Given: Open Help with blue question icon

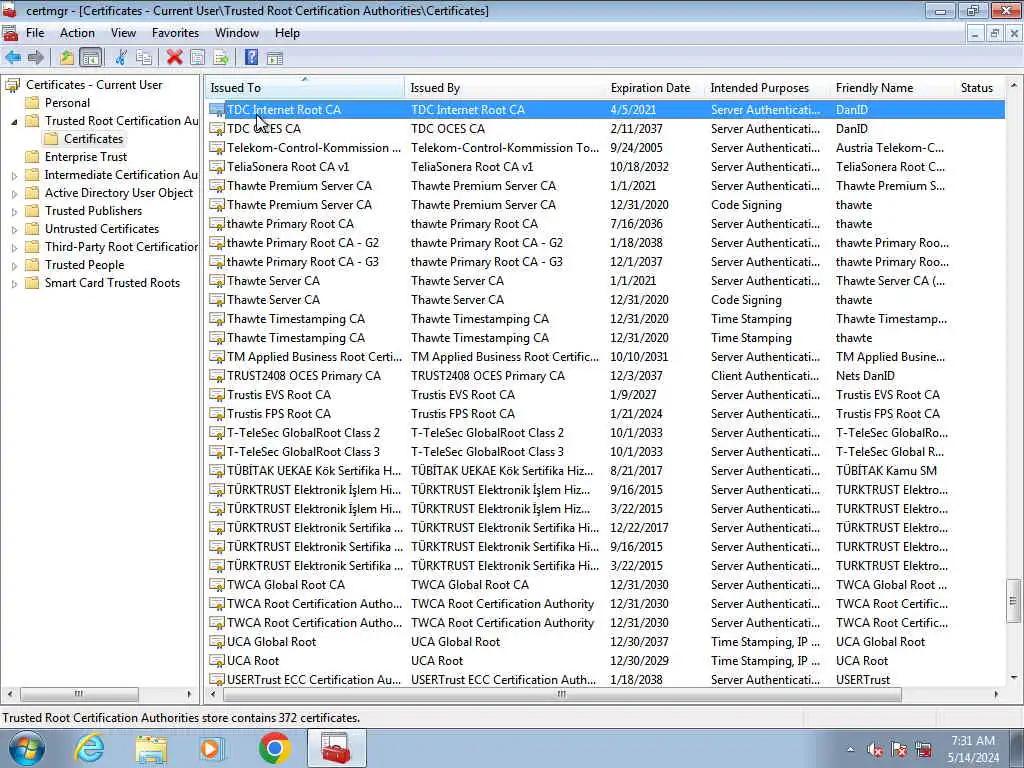Looking at the screenshot, I should pyautogui.click(x=251, y=57).
